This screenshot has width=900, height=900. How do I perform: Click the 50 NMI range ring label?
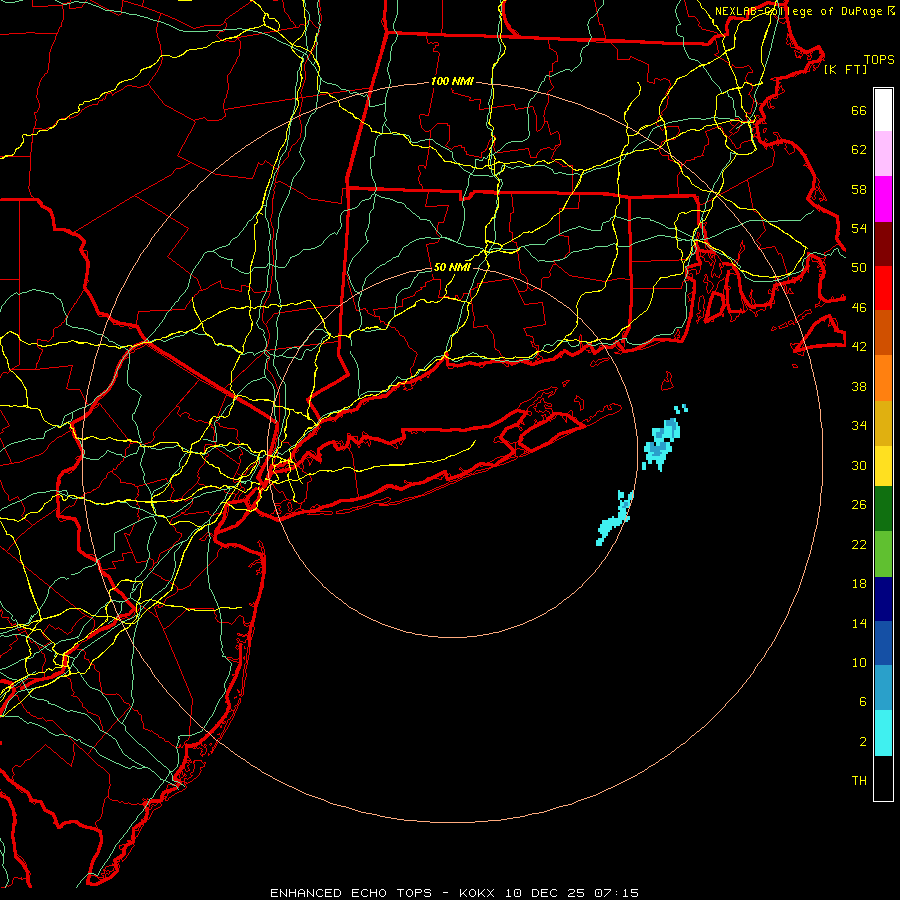pyautogui.click(x=452, y=267)
